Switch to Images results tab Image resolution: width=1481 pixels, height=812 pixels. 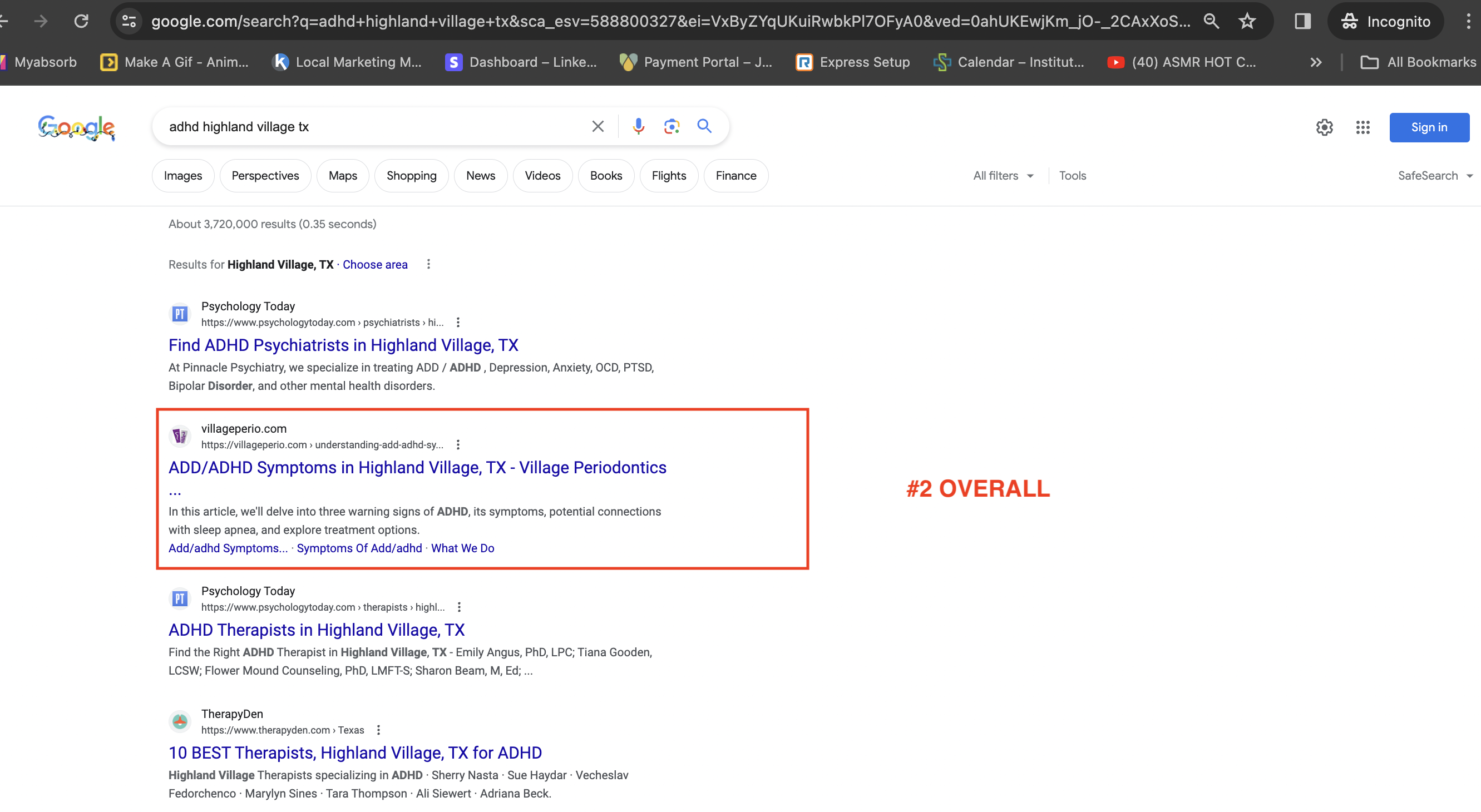pos(183,176)
